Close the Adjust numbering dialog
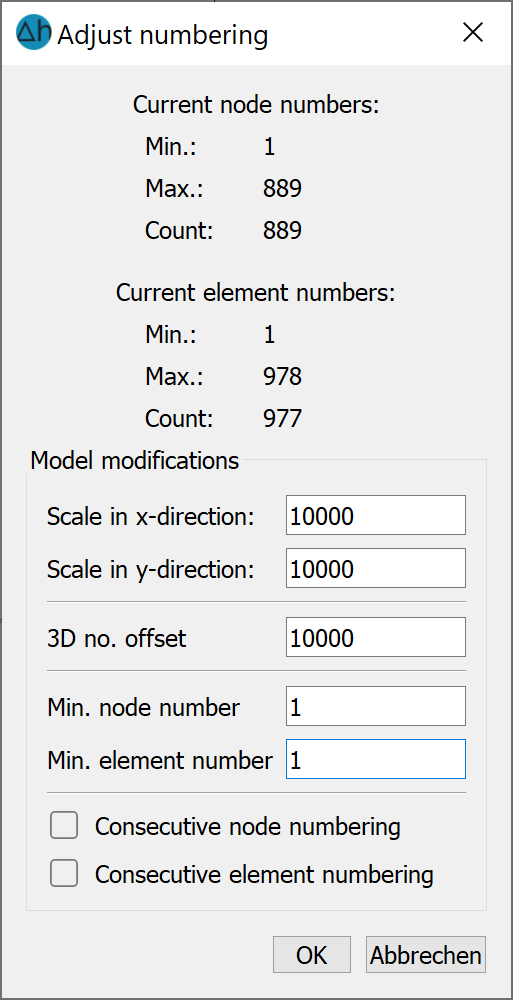Screen dimensions: 513x1000 click(x=473, y=33)
